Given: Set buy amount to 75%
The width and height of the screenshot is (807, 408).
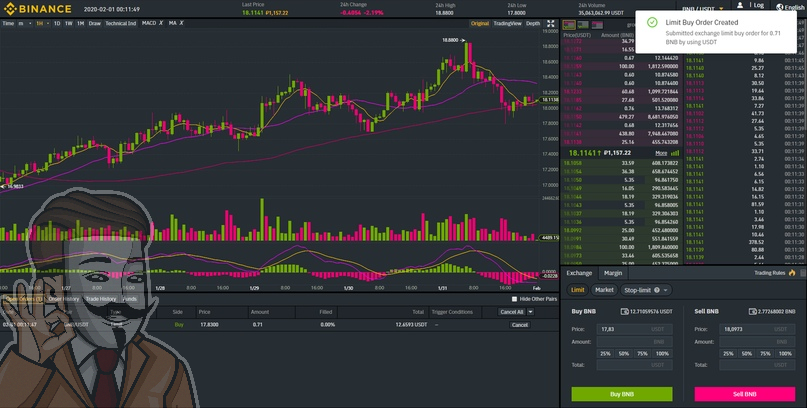Looking at the screenshot, I should click(x=642, y=353).
